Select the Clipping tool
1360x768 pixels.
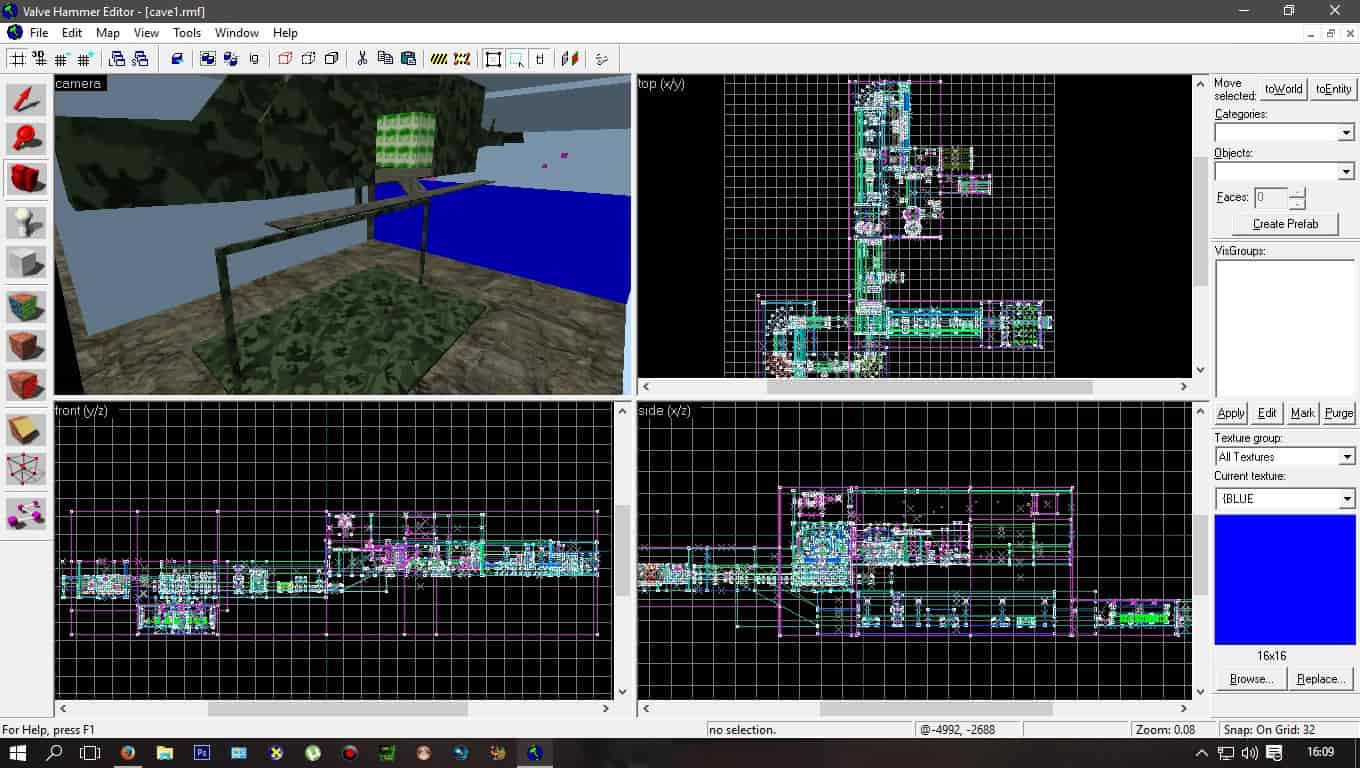[x=26, y=429]
